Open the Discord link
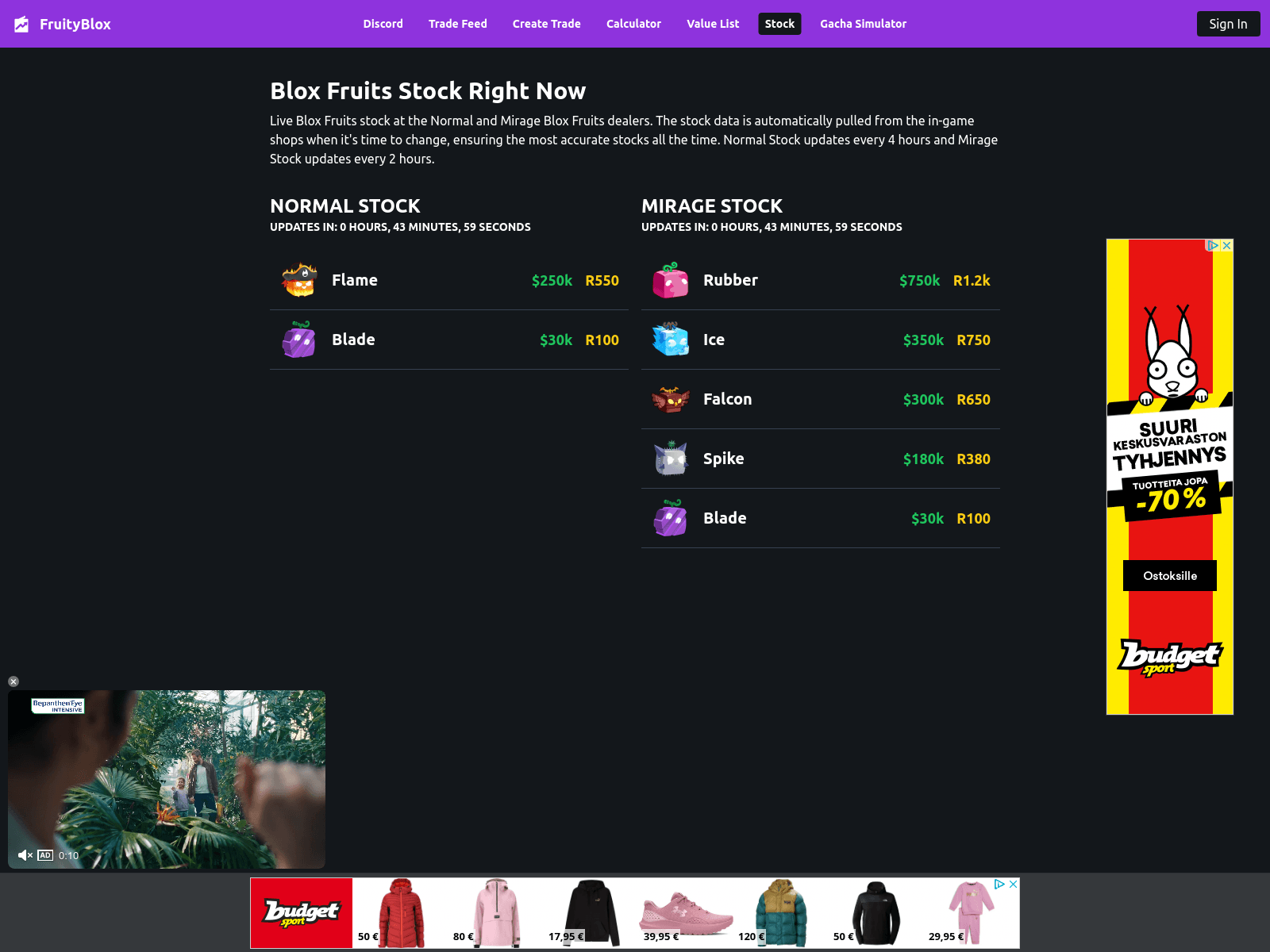This screenshot has height=952, width=1270. 383,24
